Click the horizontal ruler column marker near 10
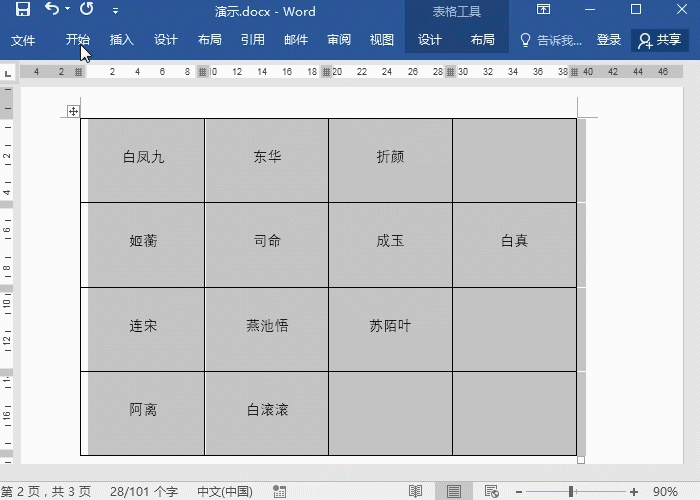Screen dimensions: 700x500 pyautogui.click(x=203, y=72)
